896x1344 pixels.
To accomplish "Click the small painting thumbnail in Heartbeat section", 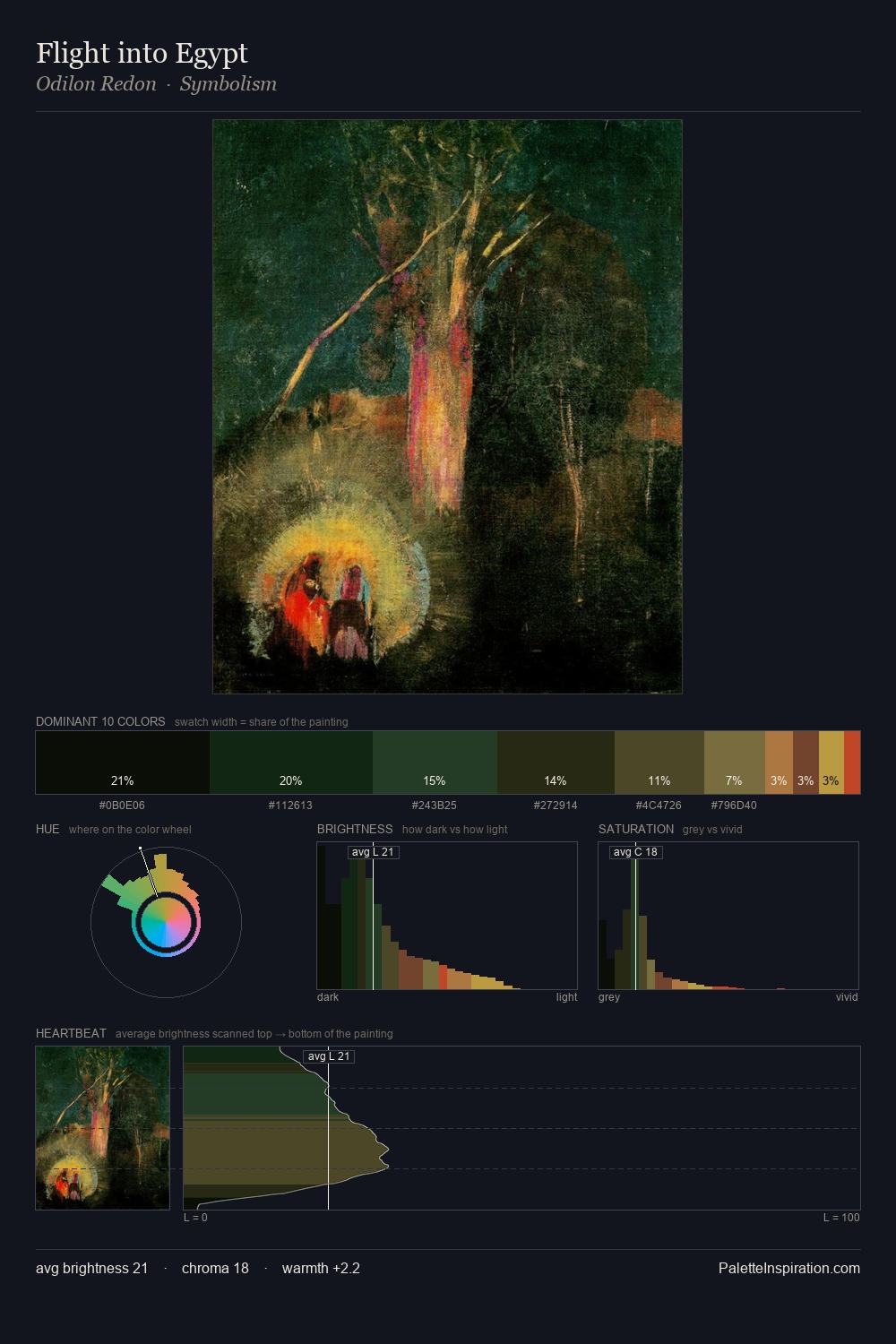I will [103, 1128].
